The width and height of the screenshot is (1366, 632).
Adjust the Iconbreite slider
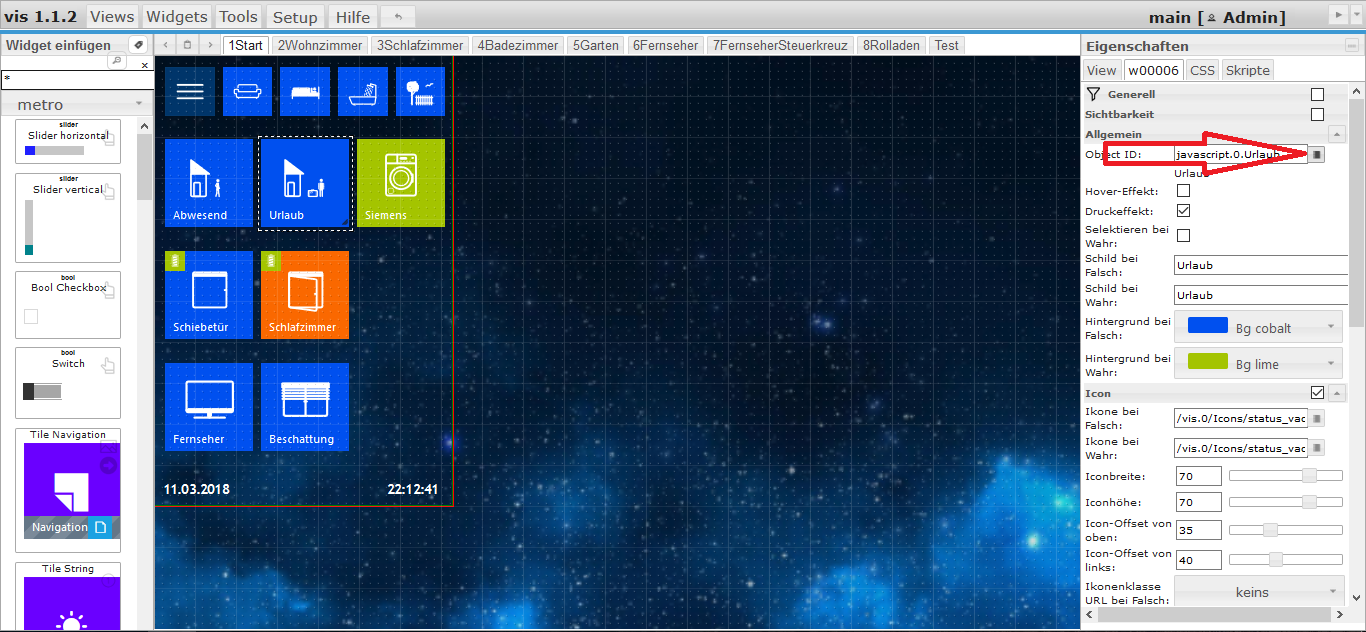click(x=1308, y=476)
